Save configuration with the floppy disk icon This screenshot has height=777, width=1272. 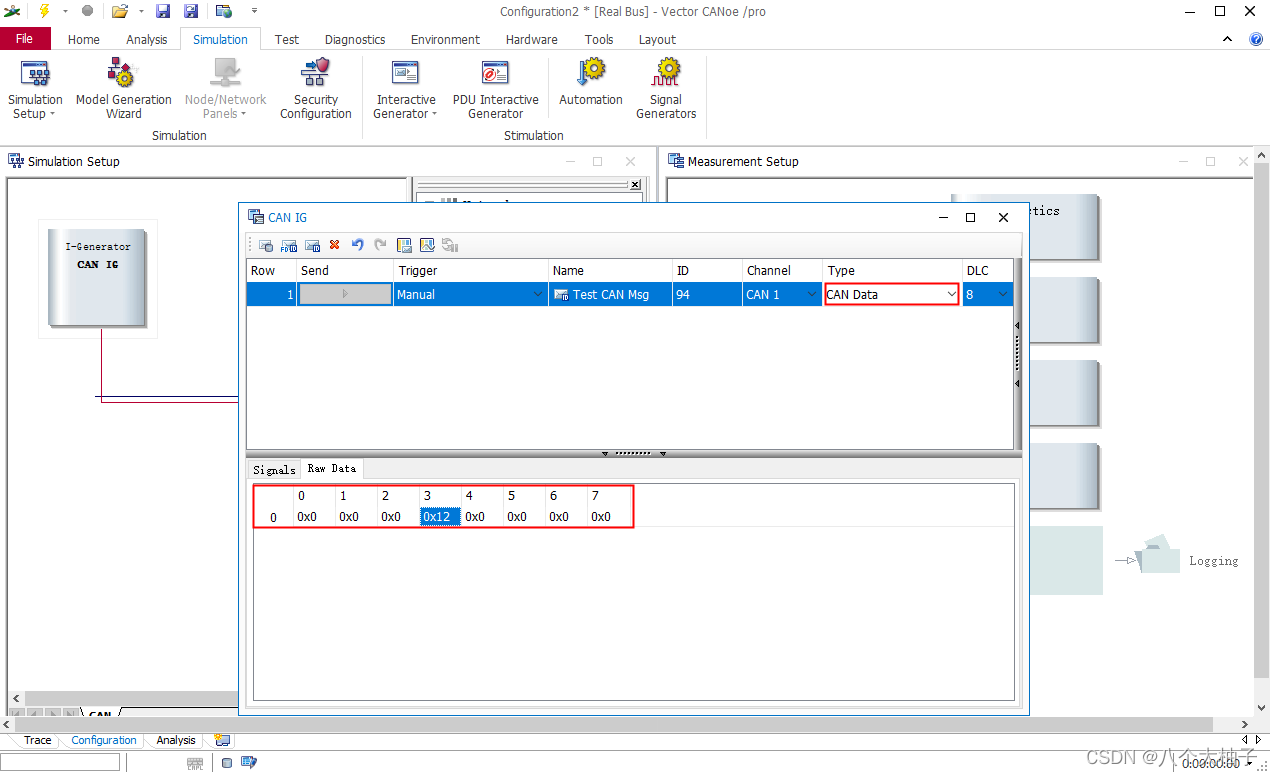click(x=163, y=11)
